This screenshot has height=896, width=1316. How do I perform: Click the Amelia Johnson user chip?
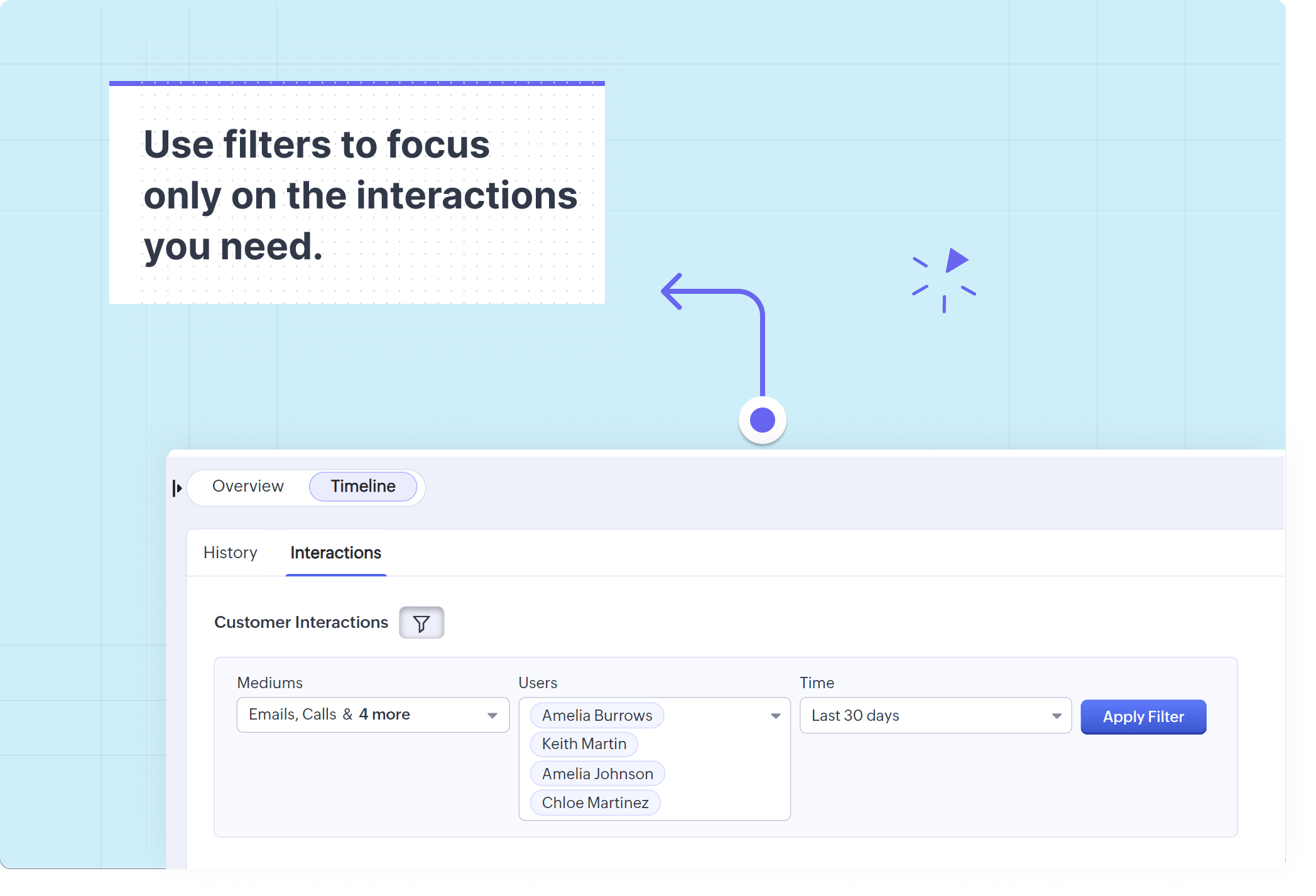(x=597, y=774)
